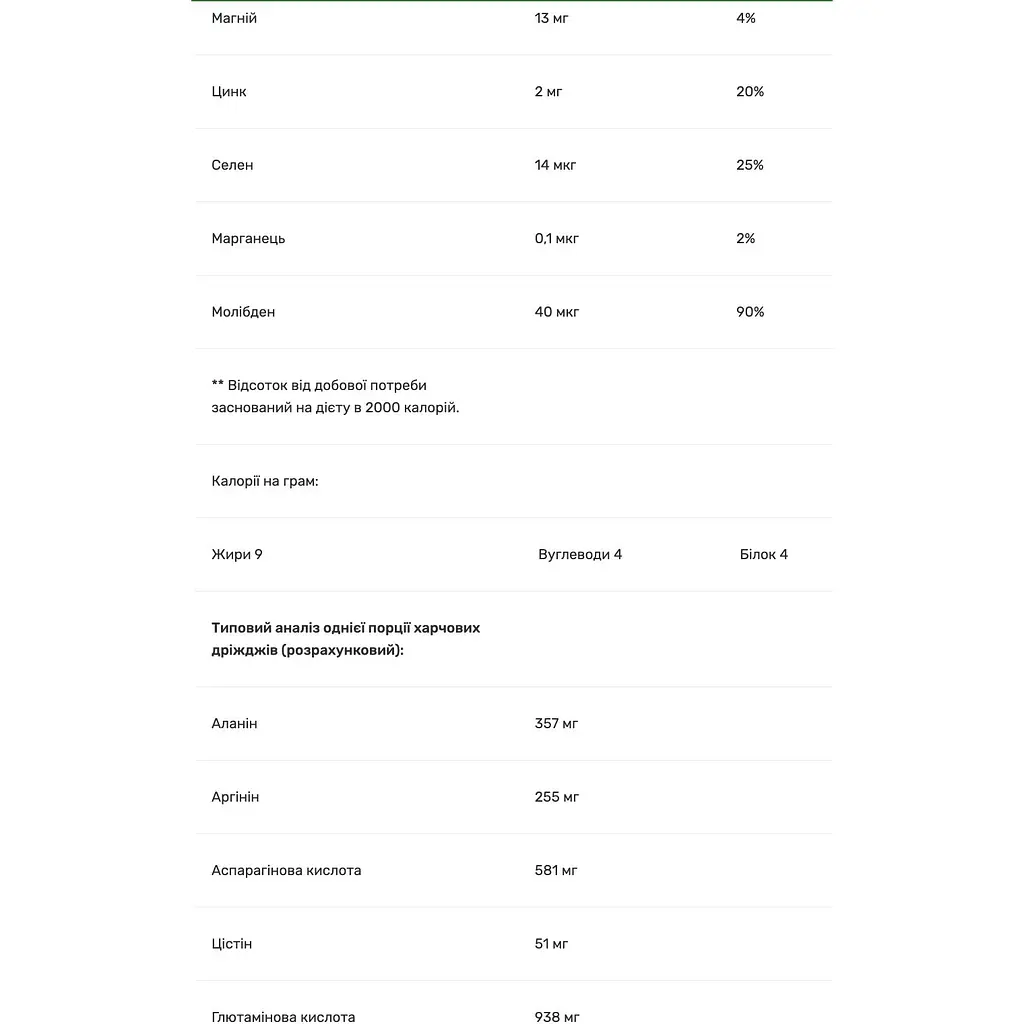This screenshot has width=1024, height=1024.
Task: Click the Аланін row label
Action: pyautogui.click(x=234, y=724)
